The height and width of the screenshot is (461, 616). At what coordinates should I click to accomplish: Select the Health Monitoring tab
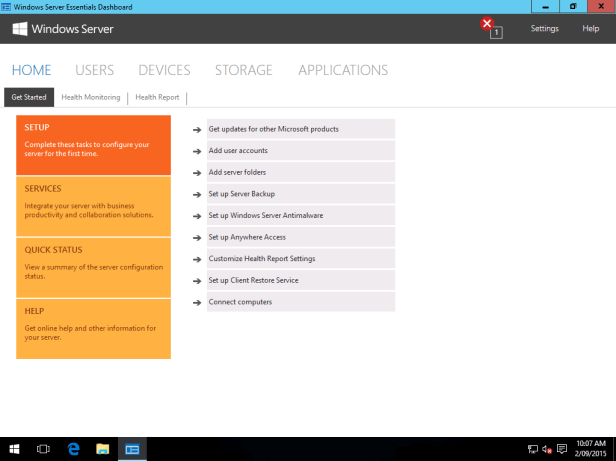[90, 97]
